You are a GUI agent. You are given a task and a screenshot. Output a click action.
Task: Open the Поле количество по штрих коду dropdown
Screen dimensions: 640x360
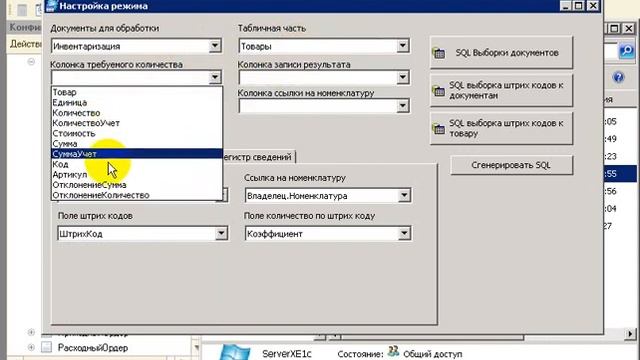[x=404, y=233]
